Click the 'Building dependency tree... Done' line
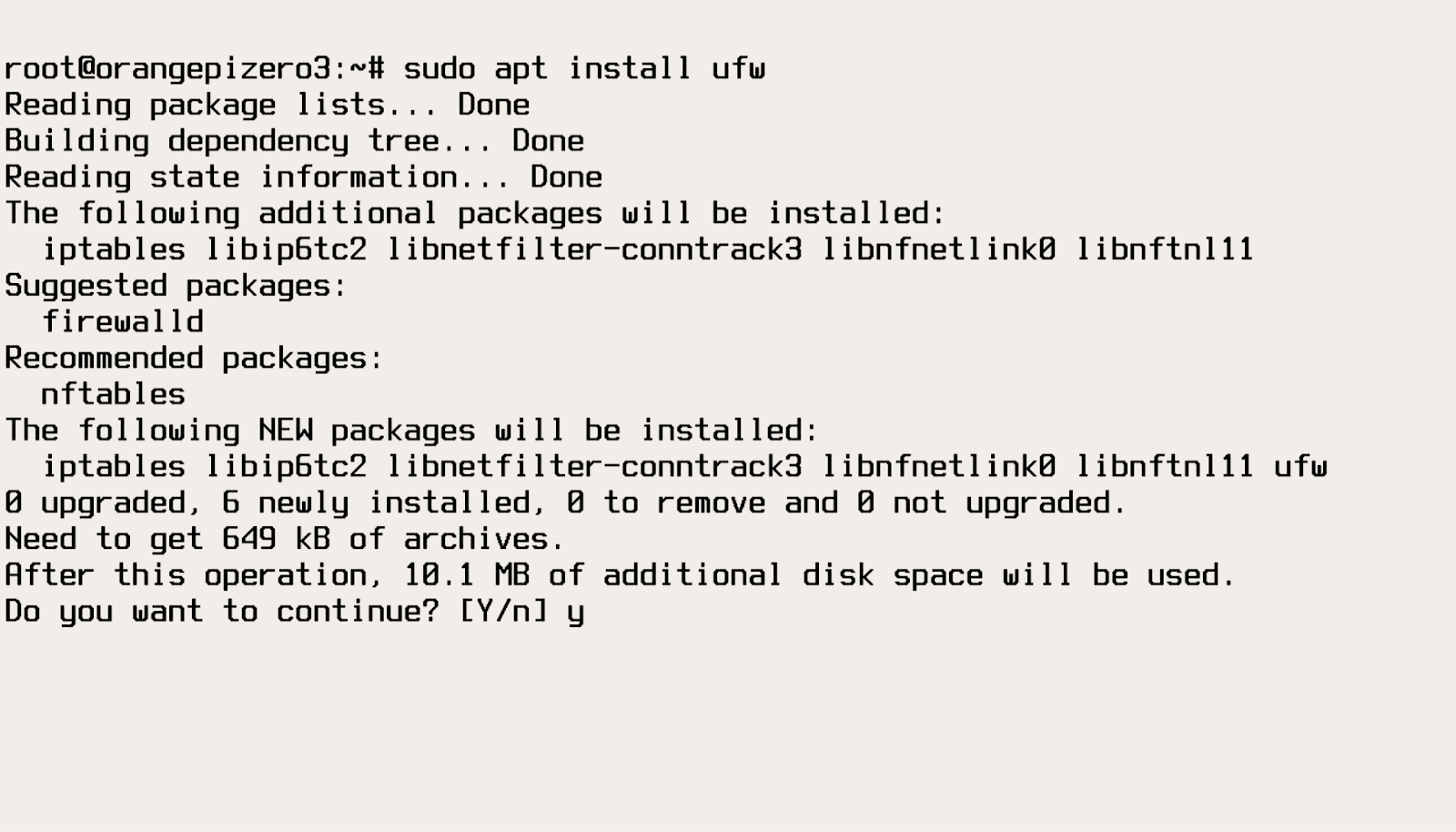Image resolution: width=1456 pixels, height=832 pixels. (x=294, y=141)
